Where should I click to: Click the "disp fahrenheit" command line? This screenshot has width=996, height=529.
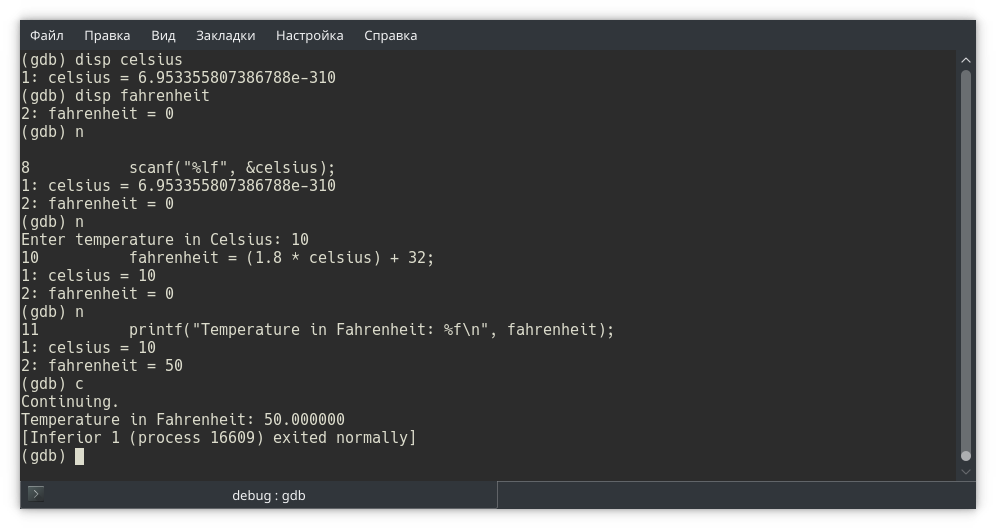pyautogui.click(x=115, y=96)
